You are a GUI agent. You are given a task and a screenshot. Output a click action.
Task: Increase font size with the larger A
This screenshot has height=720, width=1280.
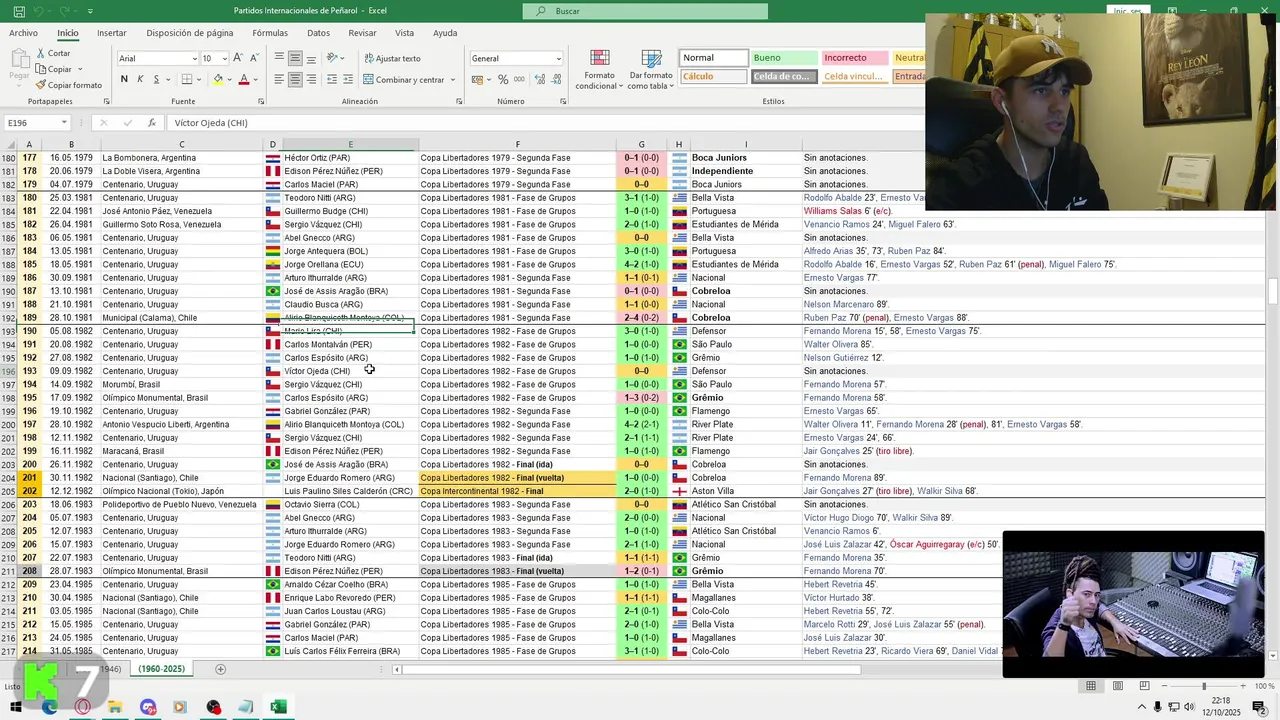click(x=238, y=58)
